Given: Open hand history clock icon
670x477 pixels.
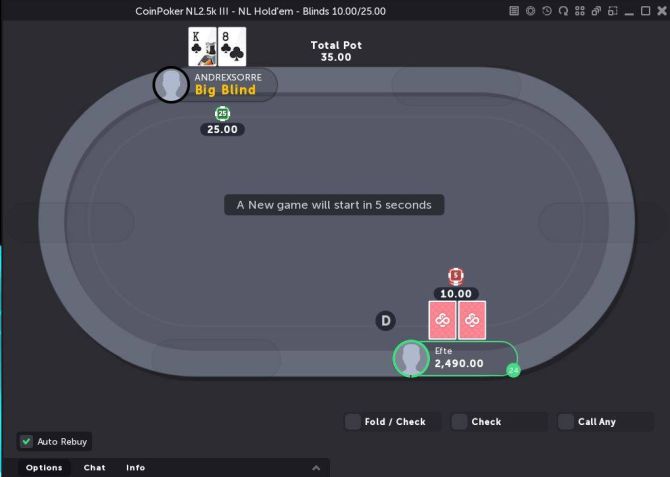Looking at the screenshot, I should tap(547, 11).
